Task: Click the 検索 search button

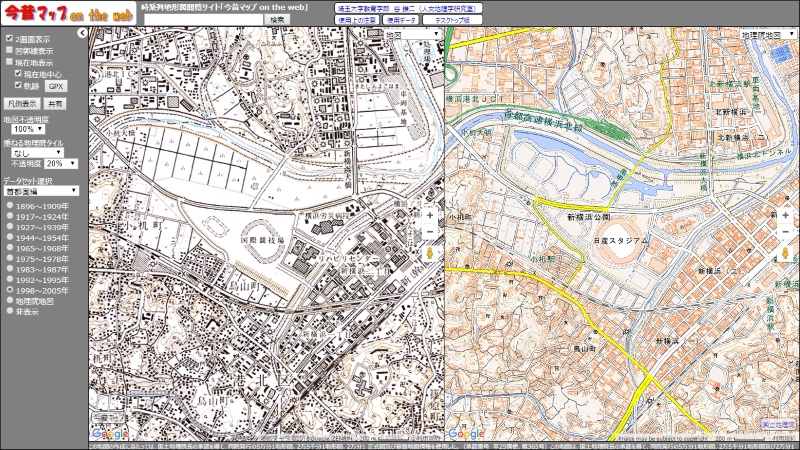Action: (x=277, y=19)
